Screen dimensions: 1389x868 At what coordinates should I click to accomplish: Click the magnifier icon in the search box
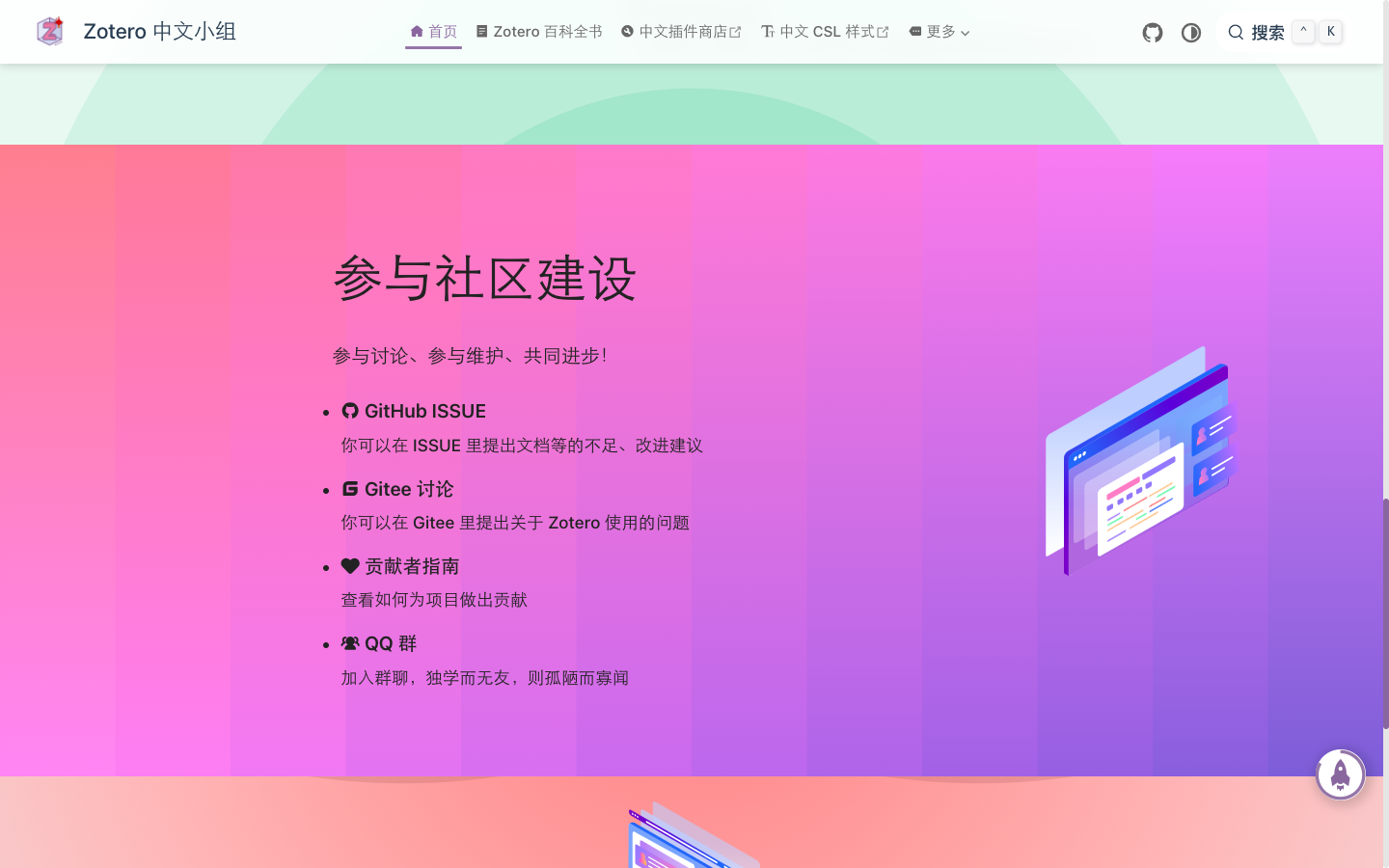tap(1236, 32)
